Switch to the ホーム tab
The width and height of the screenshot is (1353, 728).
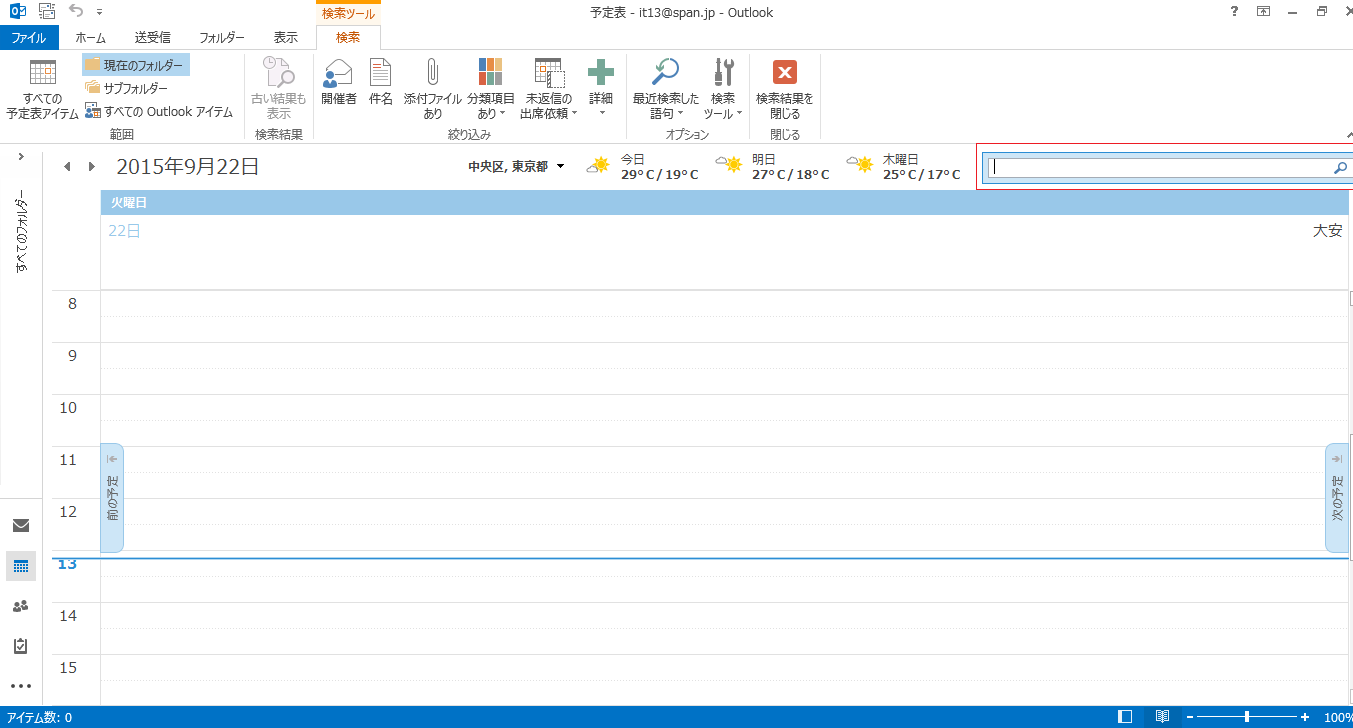(91, 38)
